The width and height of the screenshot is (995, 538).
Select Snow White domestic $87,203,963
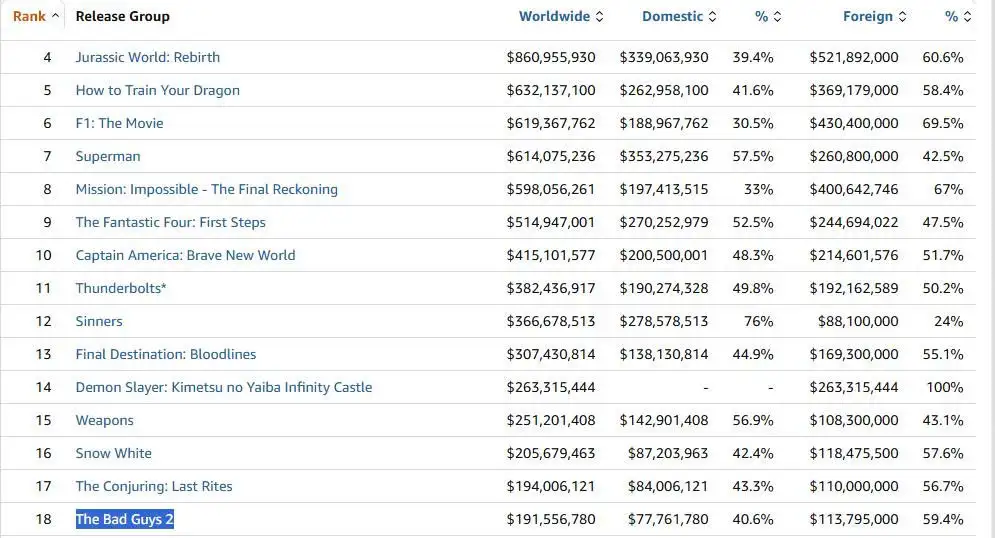pyautogui.click(x=668, y=453)
